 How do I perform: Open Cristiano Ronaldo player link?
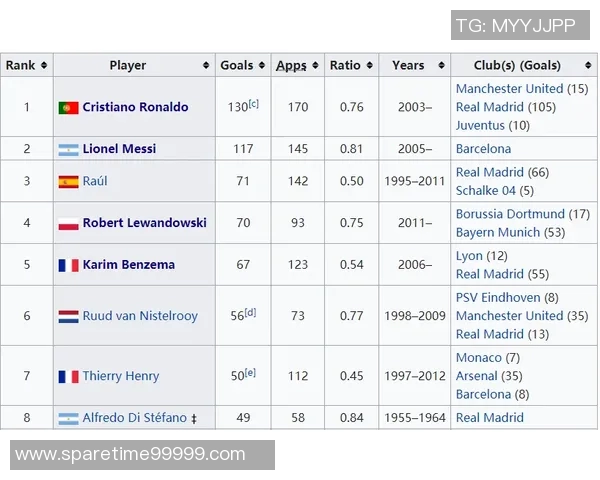tap(135, 107)
